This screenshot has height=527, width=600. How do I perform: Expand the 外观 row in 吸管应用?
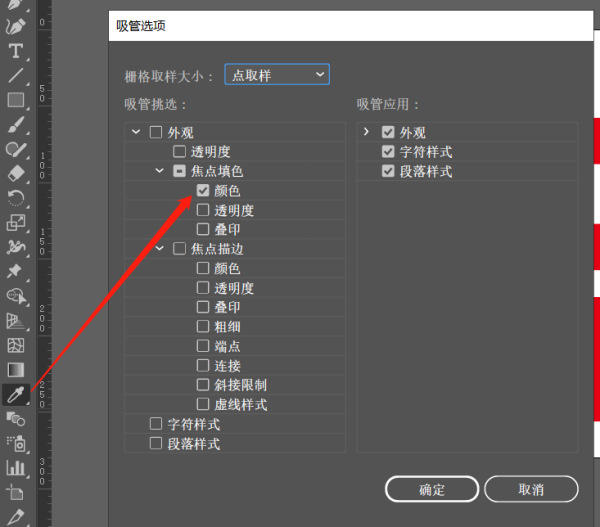(366, 132)
